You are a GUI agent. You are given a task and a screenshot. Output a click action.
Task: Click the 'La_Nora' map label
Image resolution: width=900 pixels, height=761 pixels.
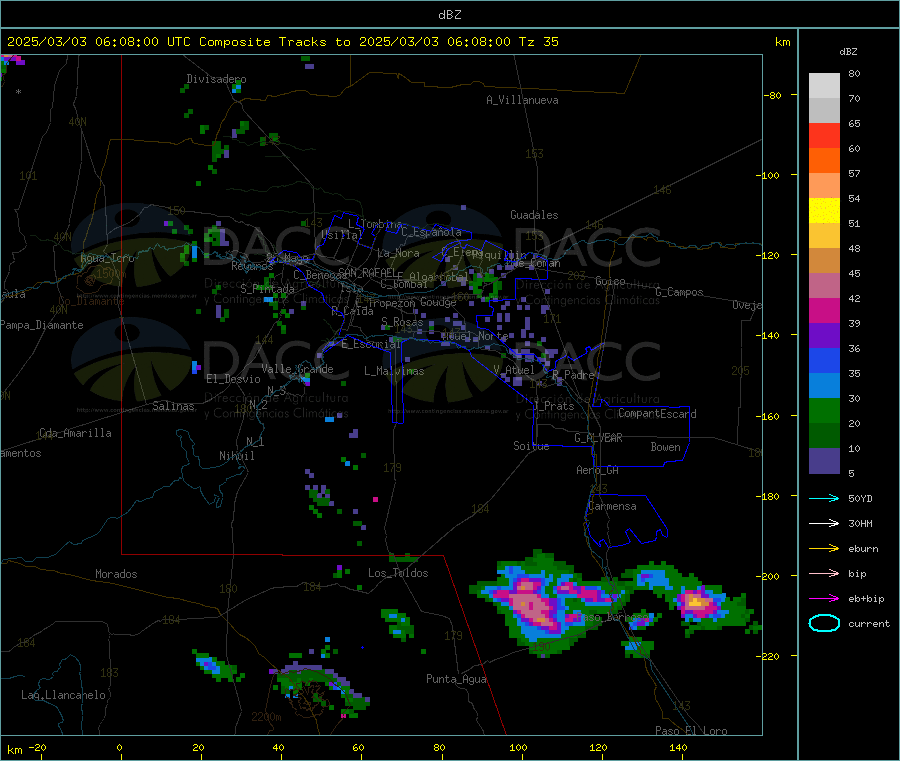coord(398,253)
